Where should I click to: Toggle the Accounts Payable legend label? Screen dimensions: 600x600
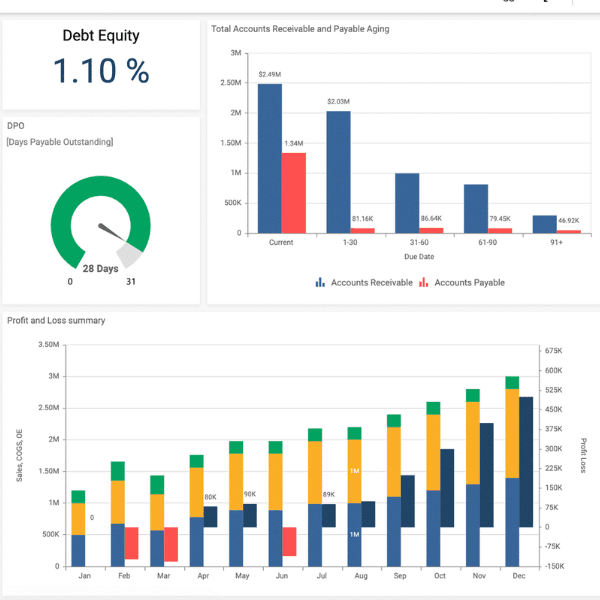[469, 283]
